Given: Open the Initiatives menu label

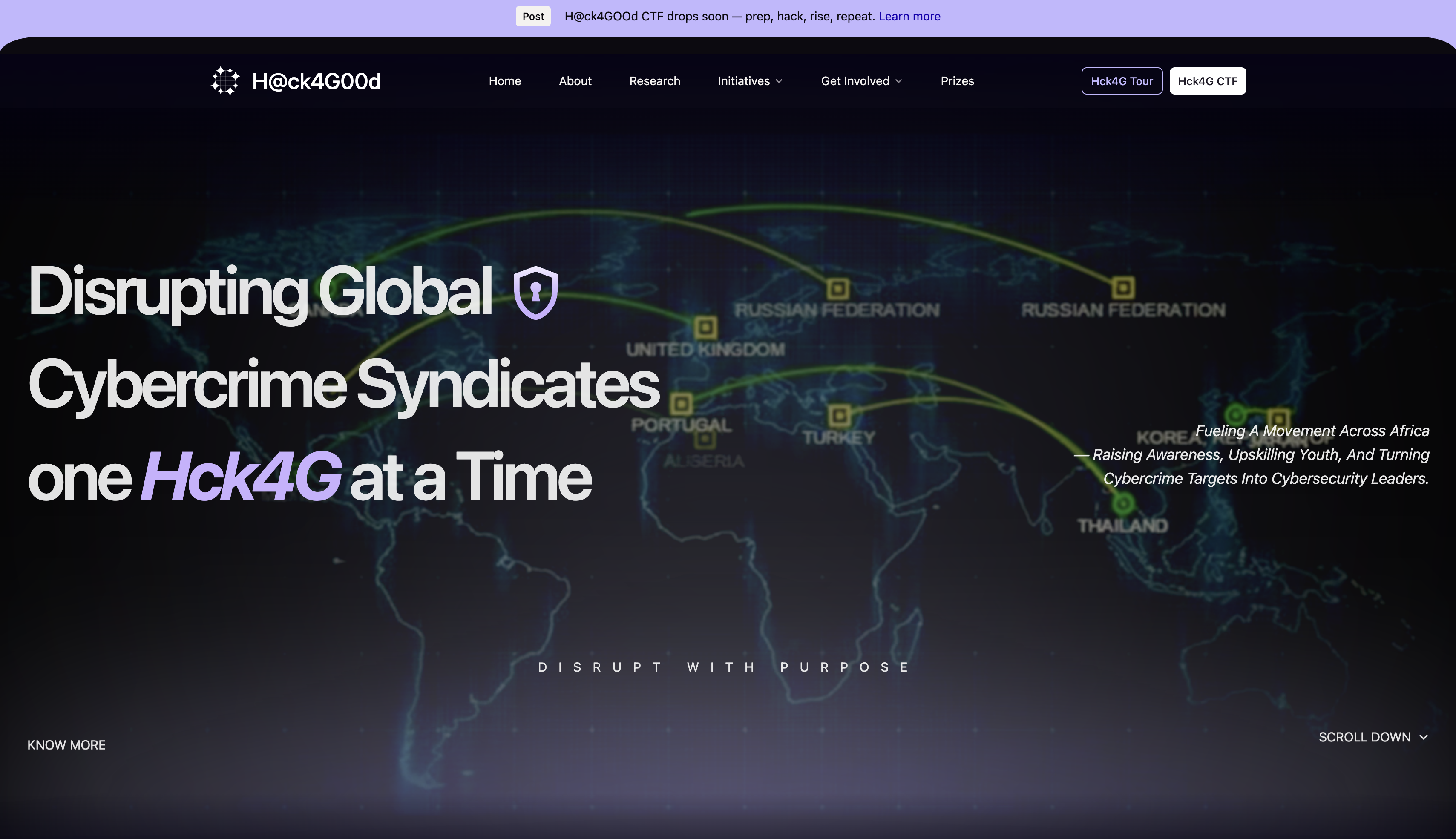Looking at the screenshot, I should coord(743,81).
